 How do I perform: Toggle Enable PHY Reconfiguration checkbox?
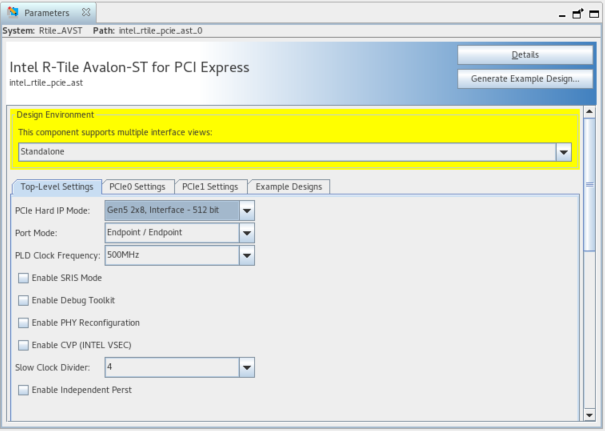pos(24,323)
